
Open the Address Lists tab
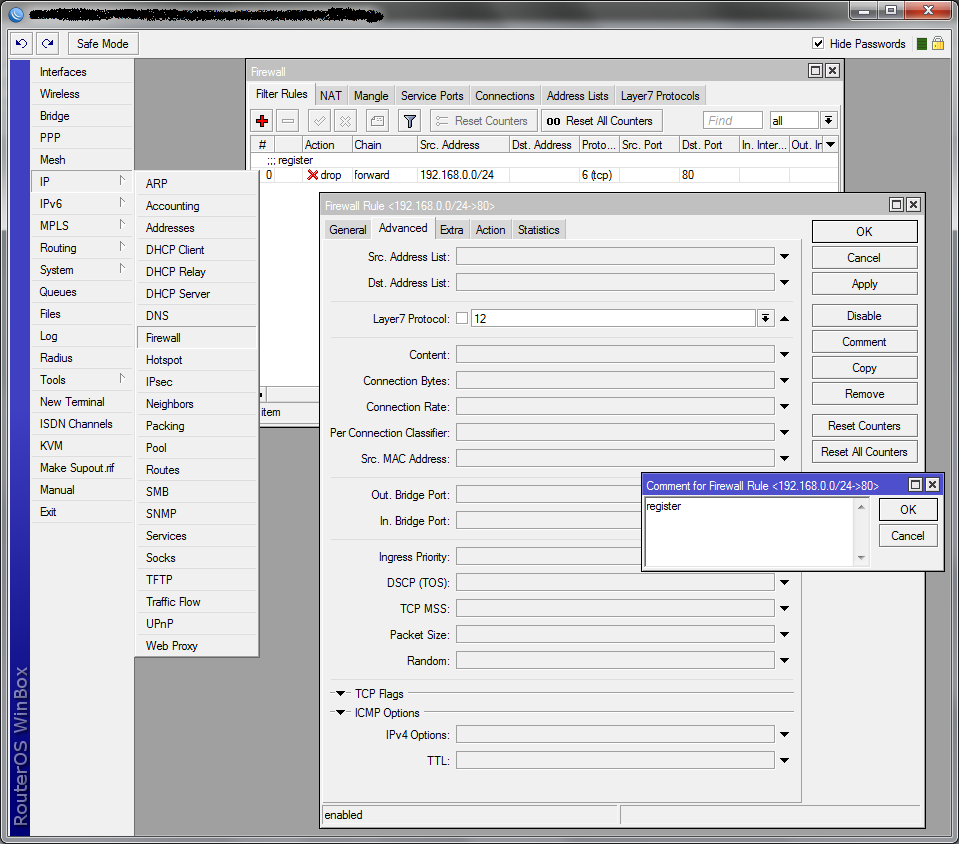point(577,95)
